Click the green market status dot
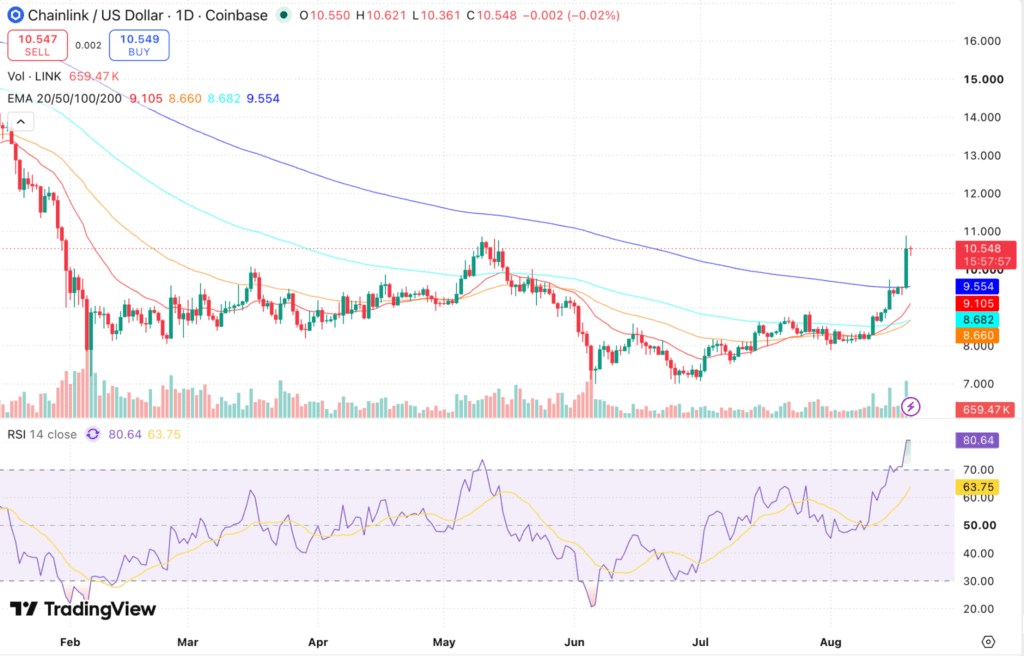Screen dimensions: 1024x656 click(x=283, y=14)
